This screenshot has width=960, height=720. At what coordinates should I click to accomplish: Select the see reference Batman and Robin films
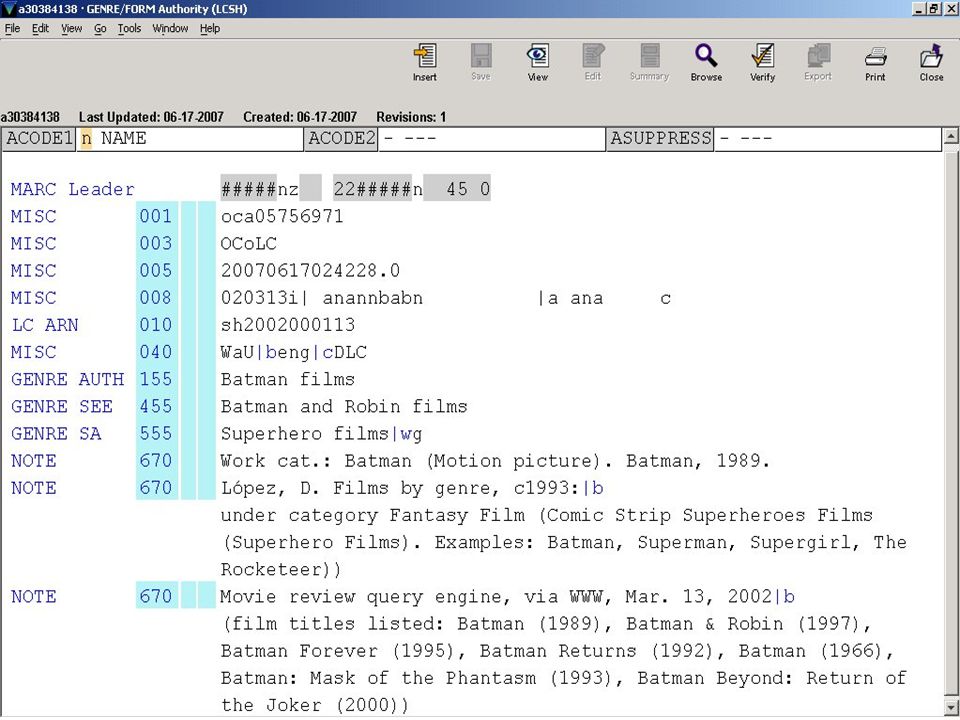344,406
